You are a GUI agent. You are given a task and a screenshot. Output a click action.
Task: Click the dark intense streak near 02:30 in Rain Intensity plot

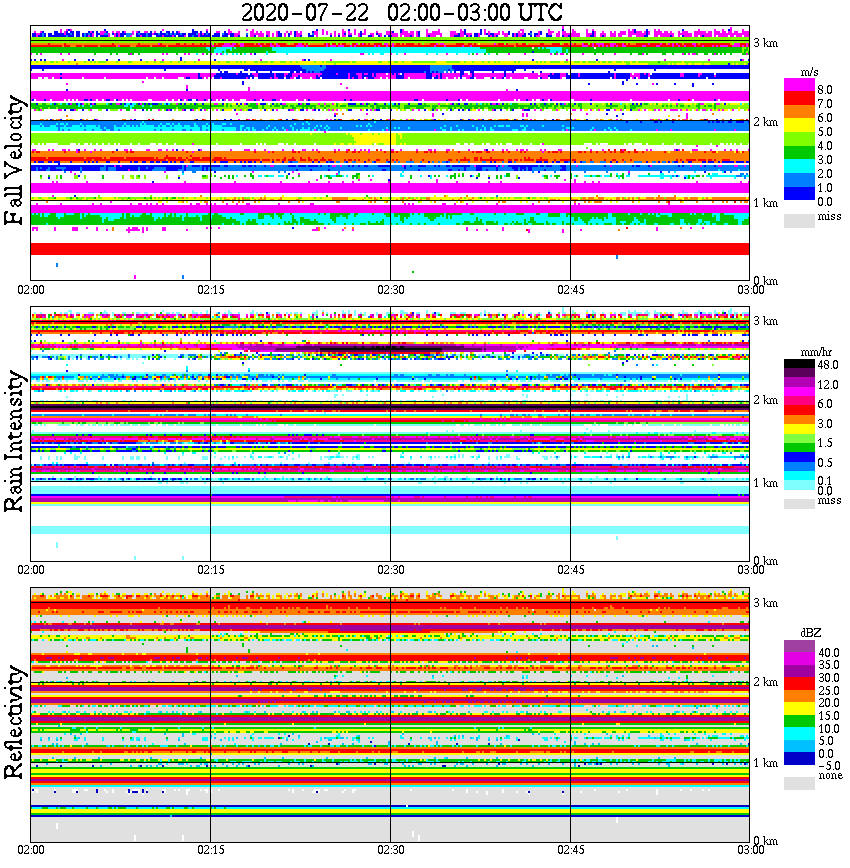[382, 349]
